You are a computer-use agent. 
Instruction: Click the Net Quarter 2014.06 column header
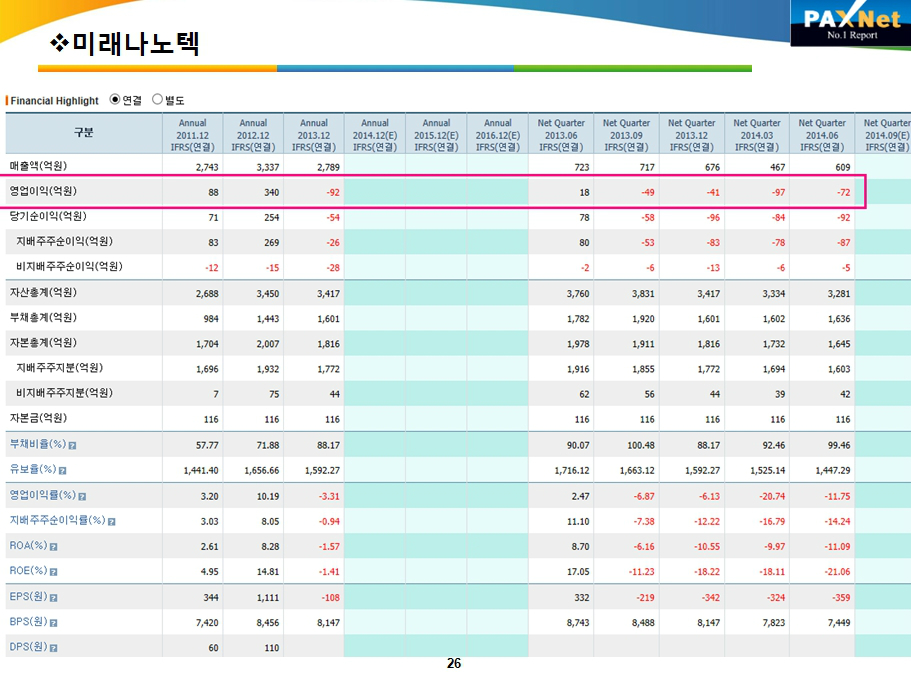click(822, 135)
